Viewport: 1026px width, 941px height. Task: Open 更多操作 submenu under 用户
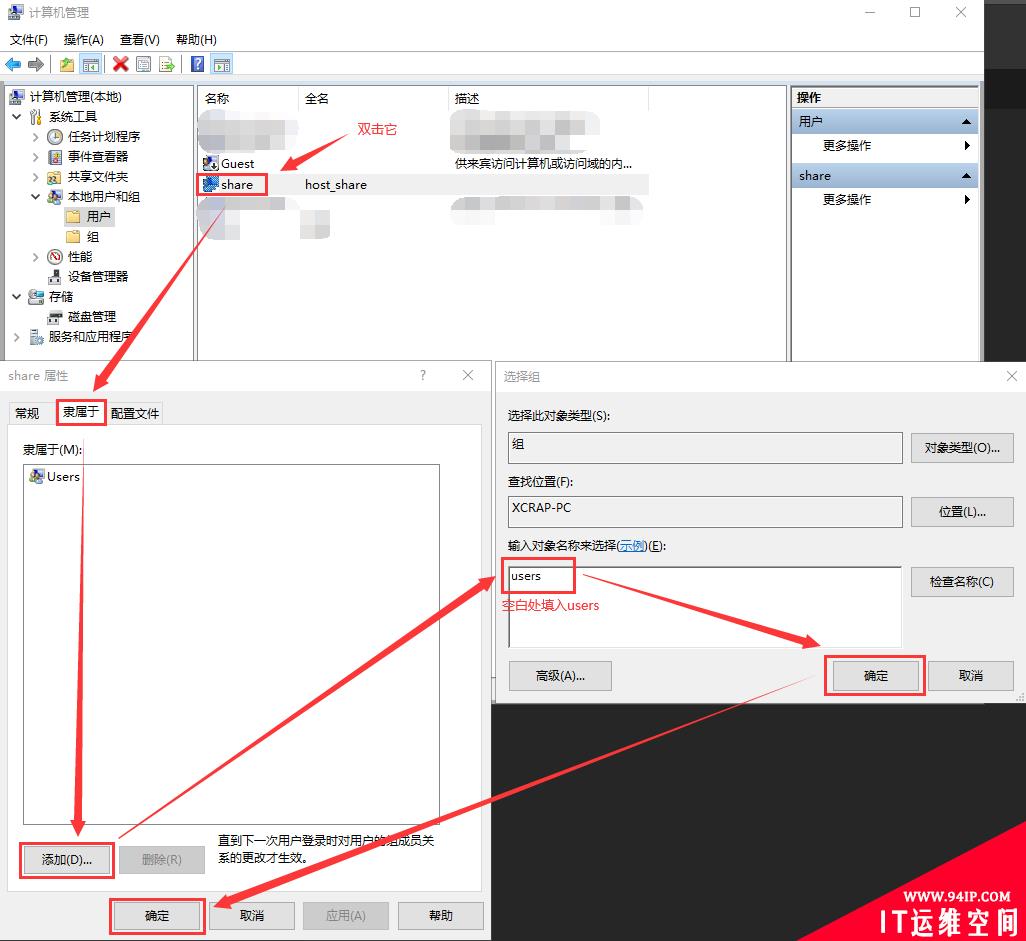885,145
